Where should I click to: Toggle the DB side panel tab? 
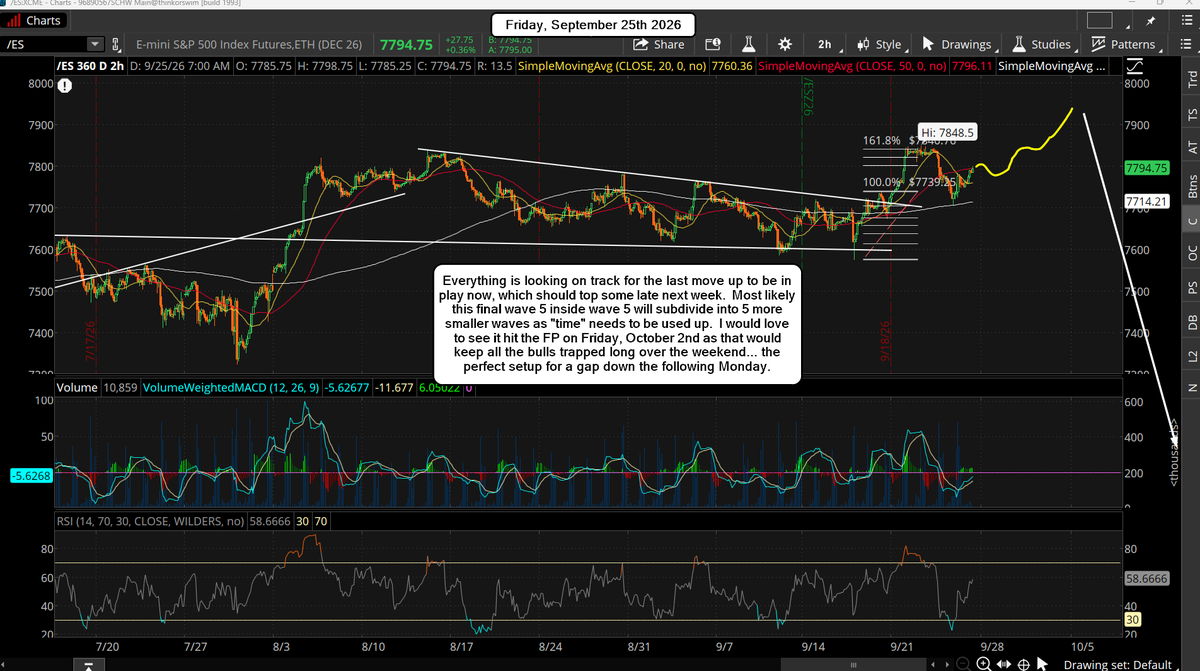(x=1190, y=322)
